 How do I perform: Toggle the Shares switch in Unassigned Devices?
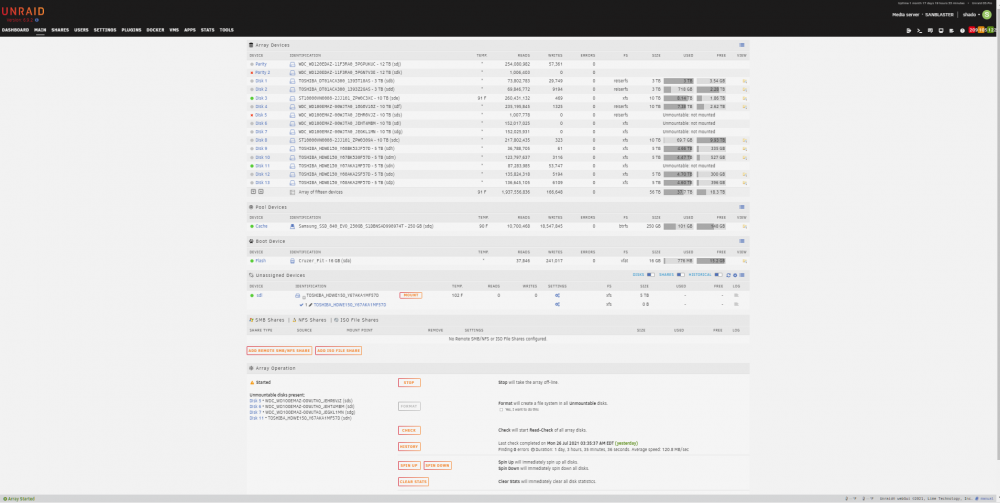[680, 275]
